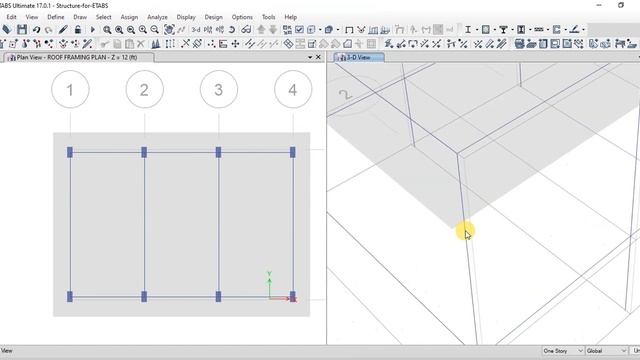Open the Options menu
Viewport: 640px width, 360px height.
(242, 17)
